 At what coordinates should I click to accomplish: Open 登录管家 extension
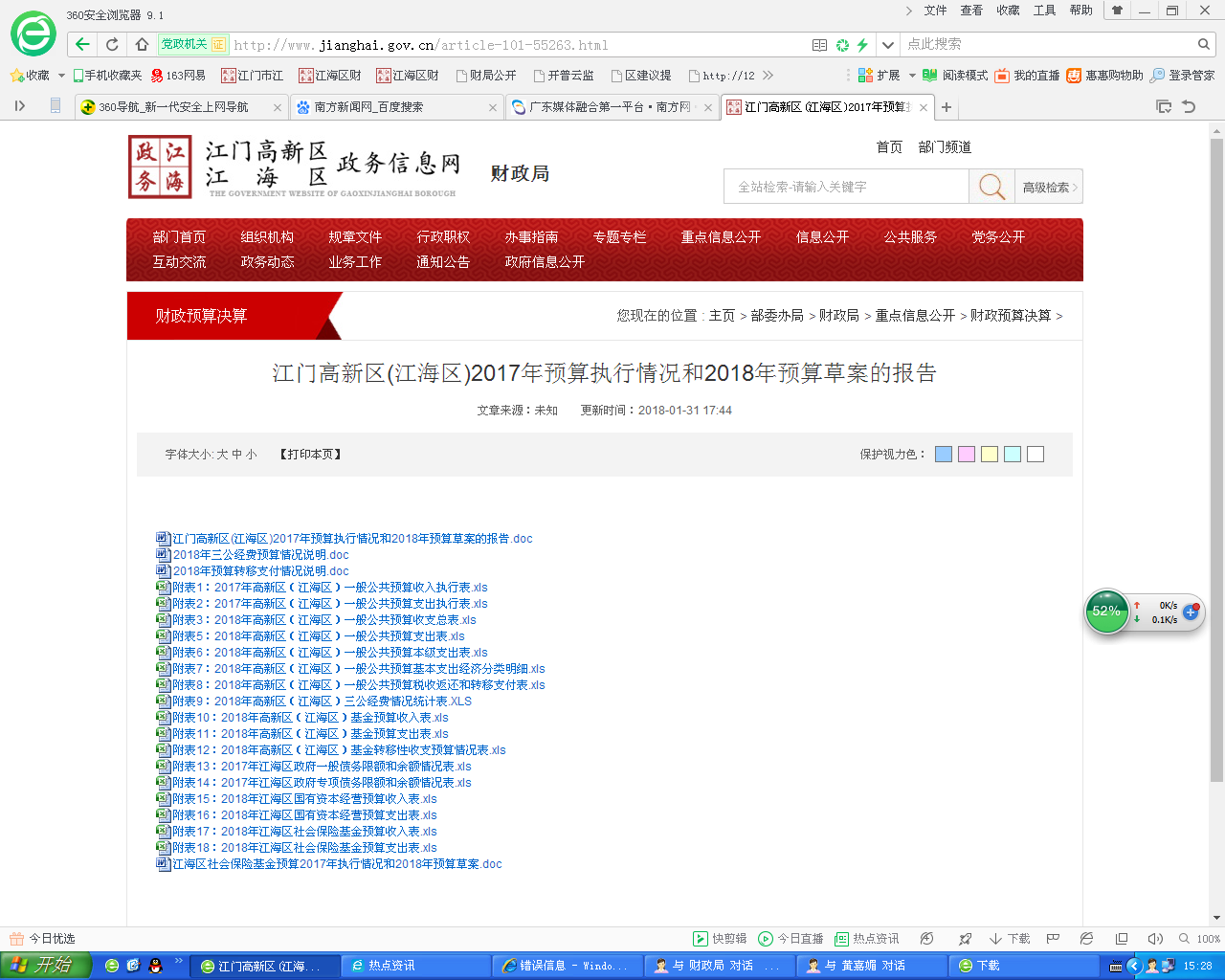[1183, 76]
